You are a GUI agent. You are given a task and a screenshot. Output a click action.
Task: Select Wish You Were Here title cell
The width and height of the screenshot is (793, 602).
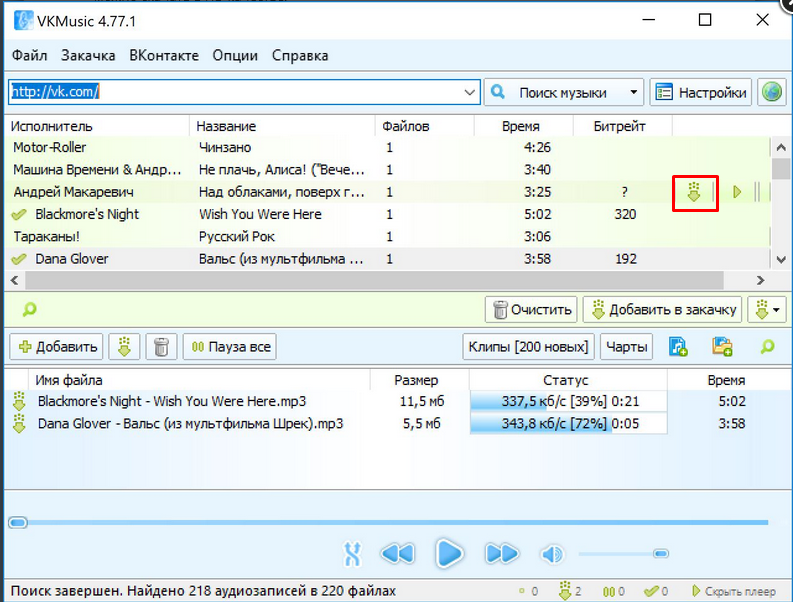(x=260, y=214)
